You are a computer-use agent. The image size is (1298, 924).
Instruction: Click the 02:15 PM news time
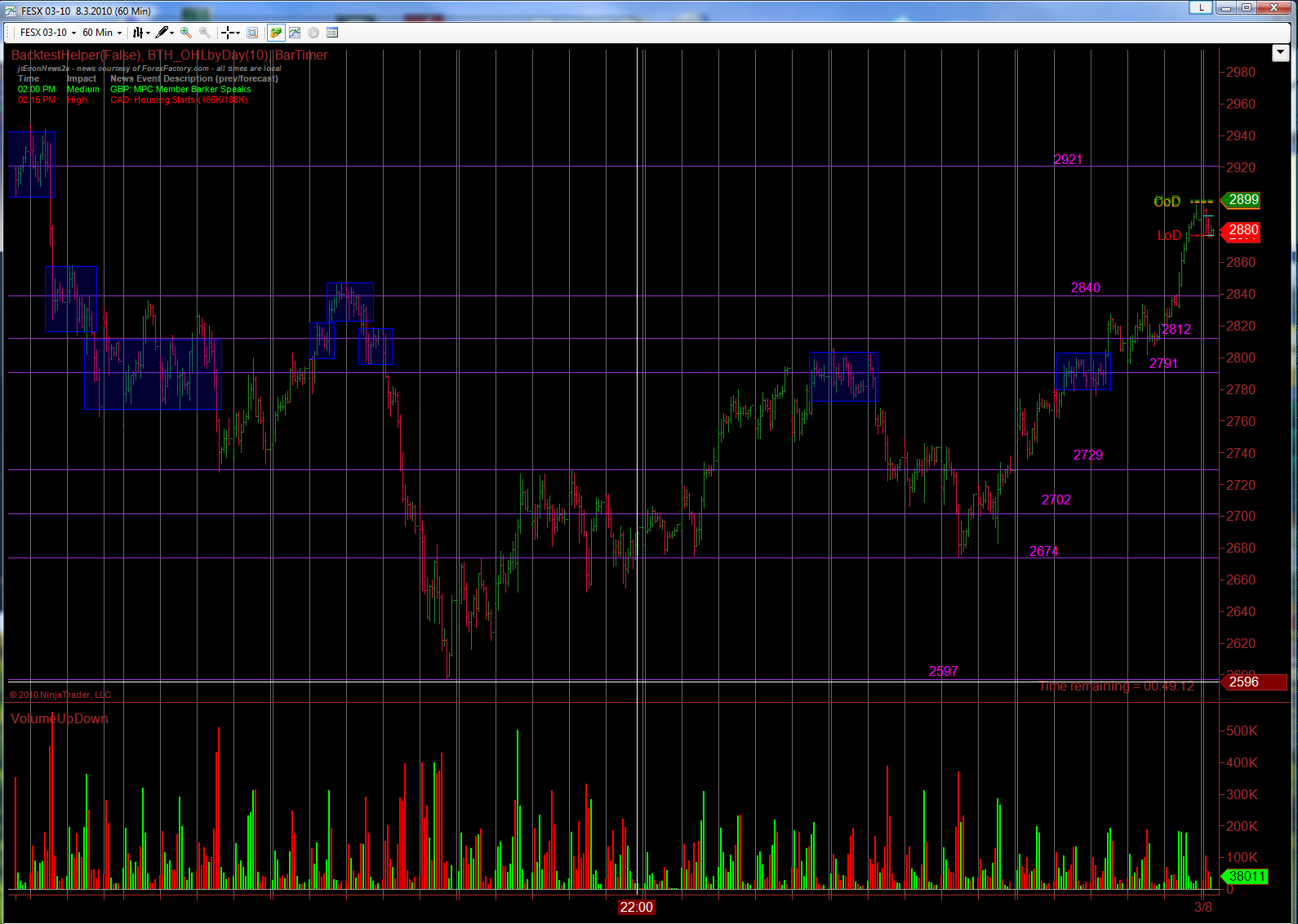coord(37,100)
